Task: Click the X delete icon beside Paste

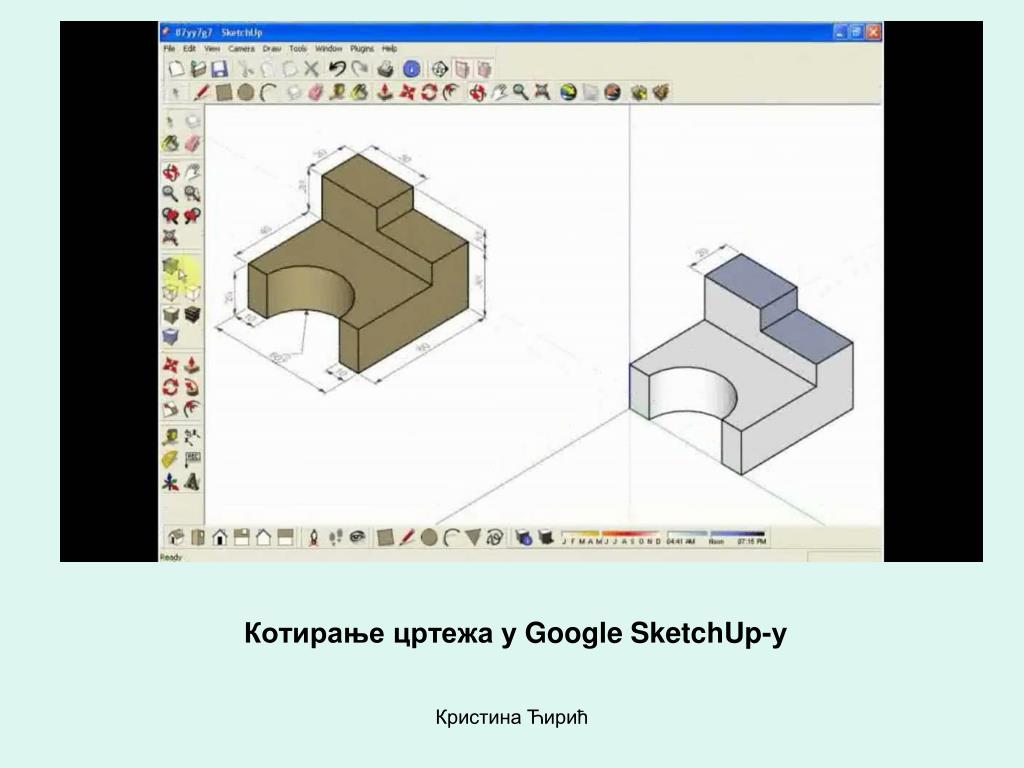Action: click(x=312, y=69)
